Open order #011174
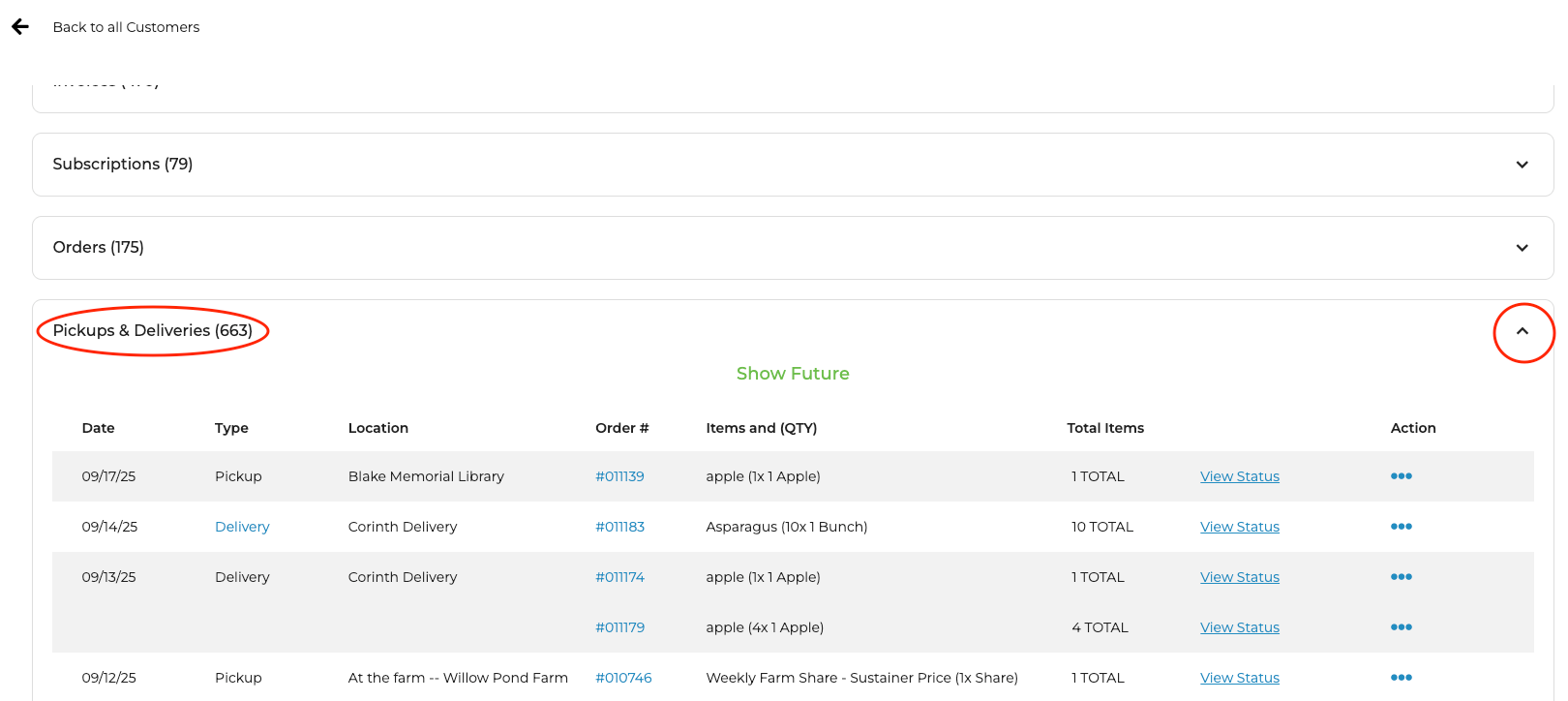This screenshot has width=1568, height=701. point(619,577)
